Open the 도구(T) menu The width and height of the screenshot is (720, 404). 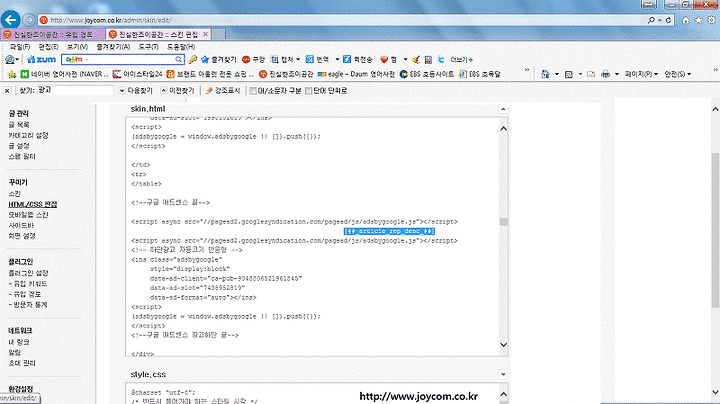[x=148, y=47]
